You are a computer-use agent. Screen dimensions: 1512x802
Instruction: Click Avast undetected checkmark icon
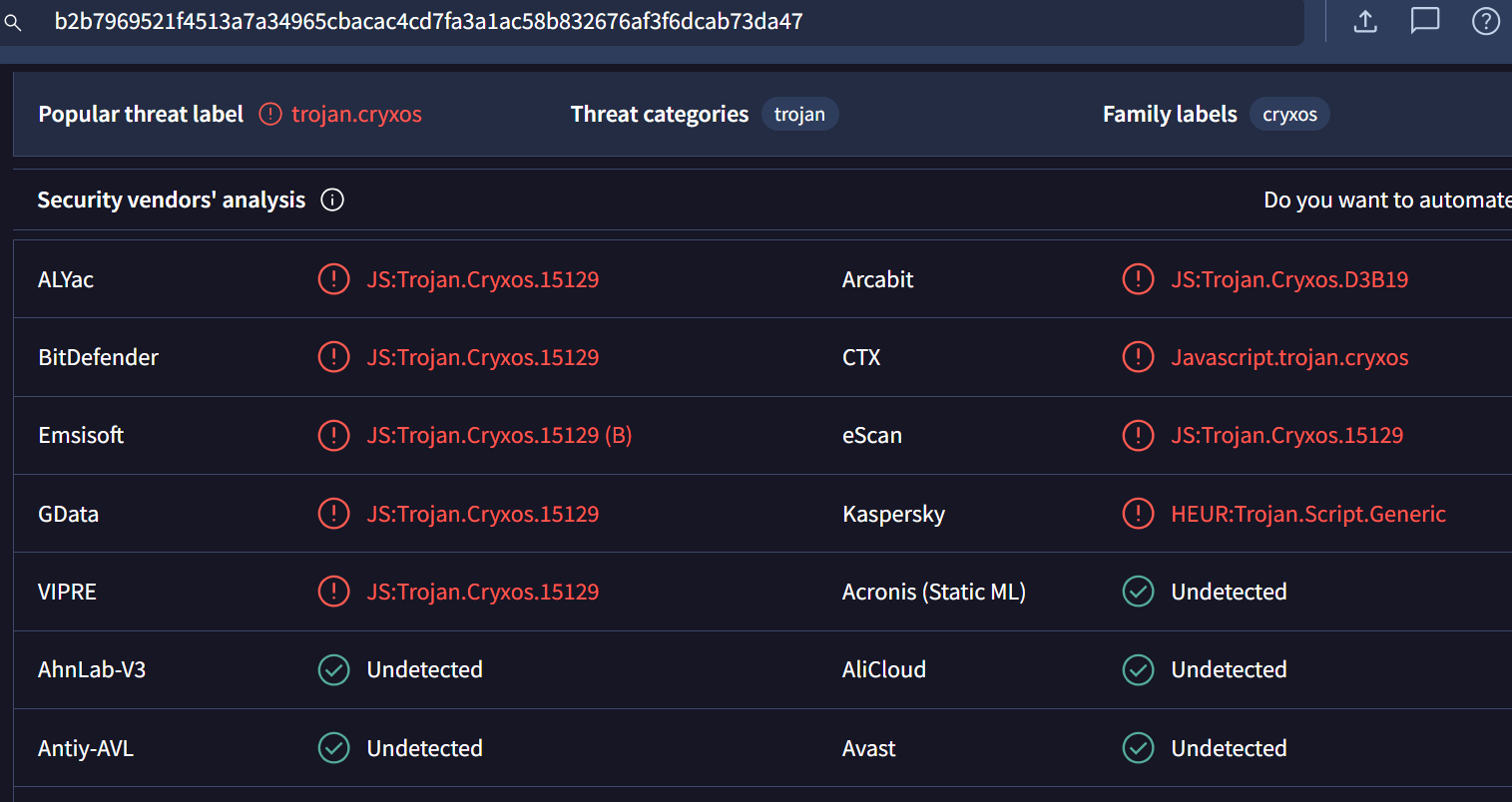coord(1138,748)
